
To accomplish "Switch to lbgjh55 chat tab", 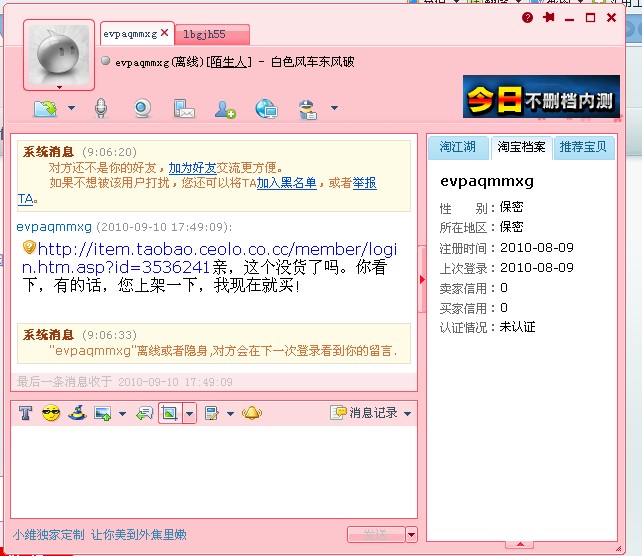I will tap(212, 34).
